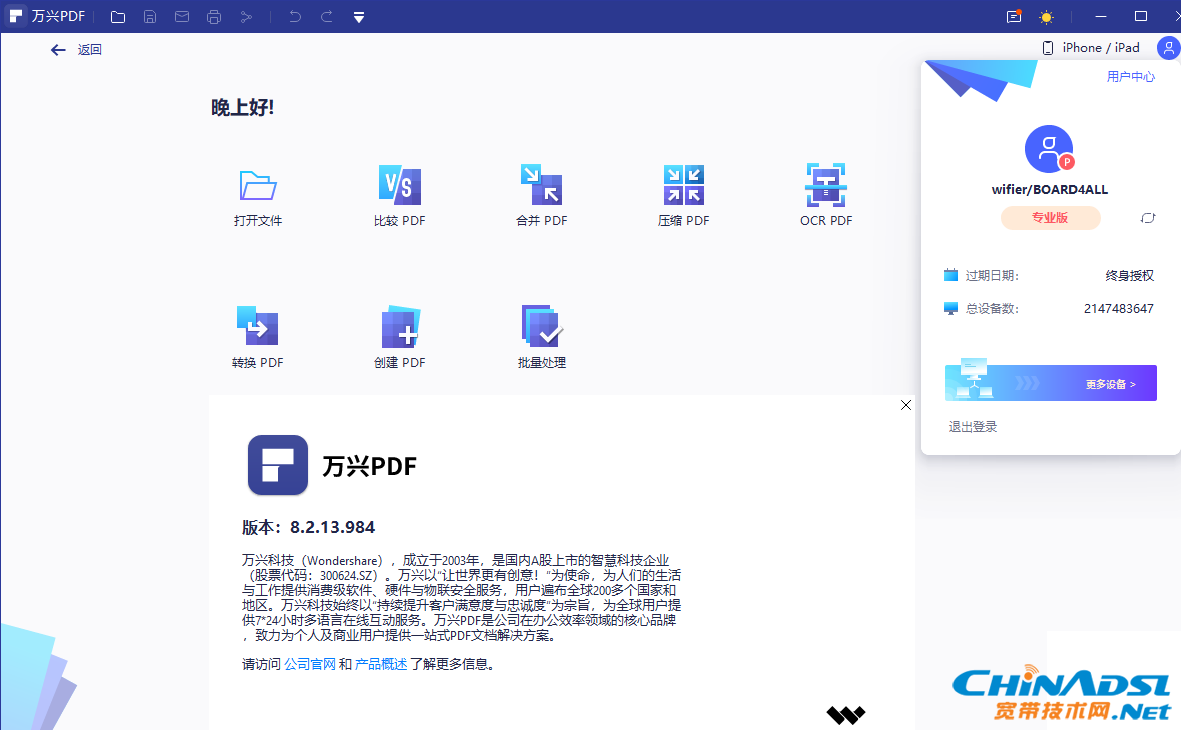
Task: Open the 产品概述 link
Action: 381,664
